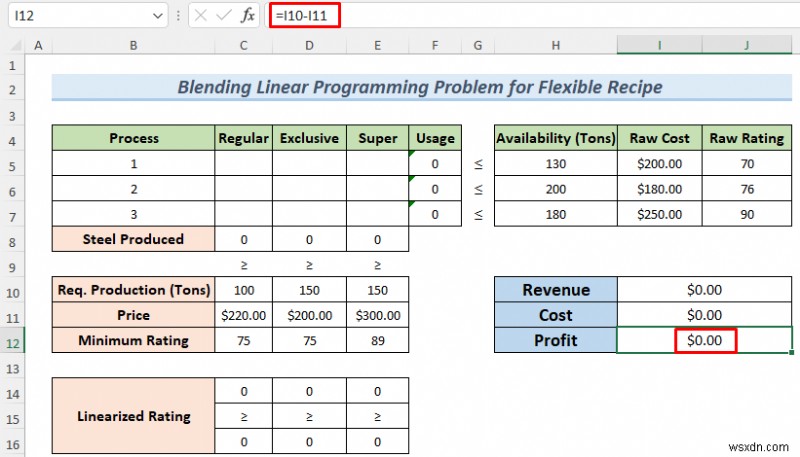Click empty Exclusive cell for Process 2

[309, 189]
